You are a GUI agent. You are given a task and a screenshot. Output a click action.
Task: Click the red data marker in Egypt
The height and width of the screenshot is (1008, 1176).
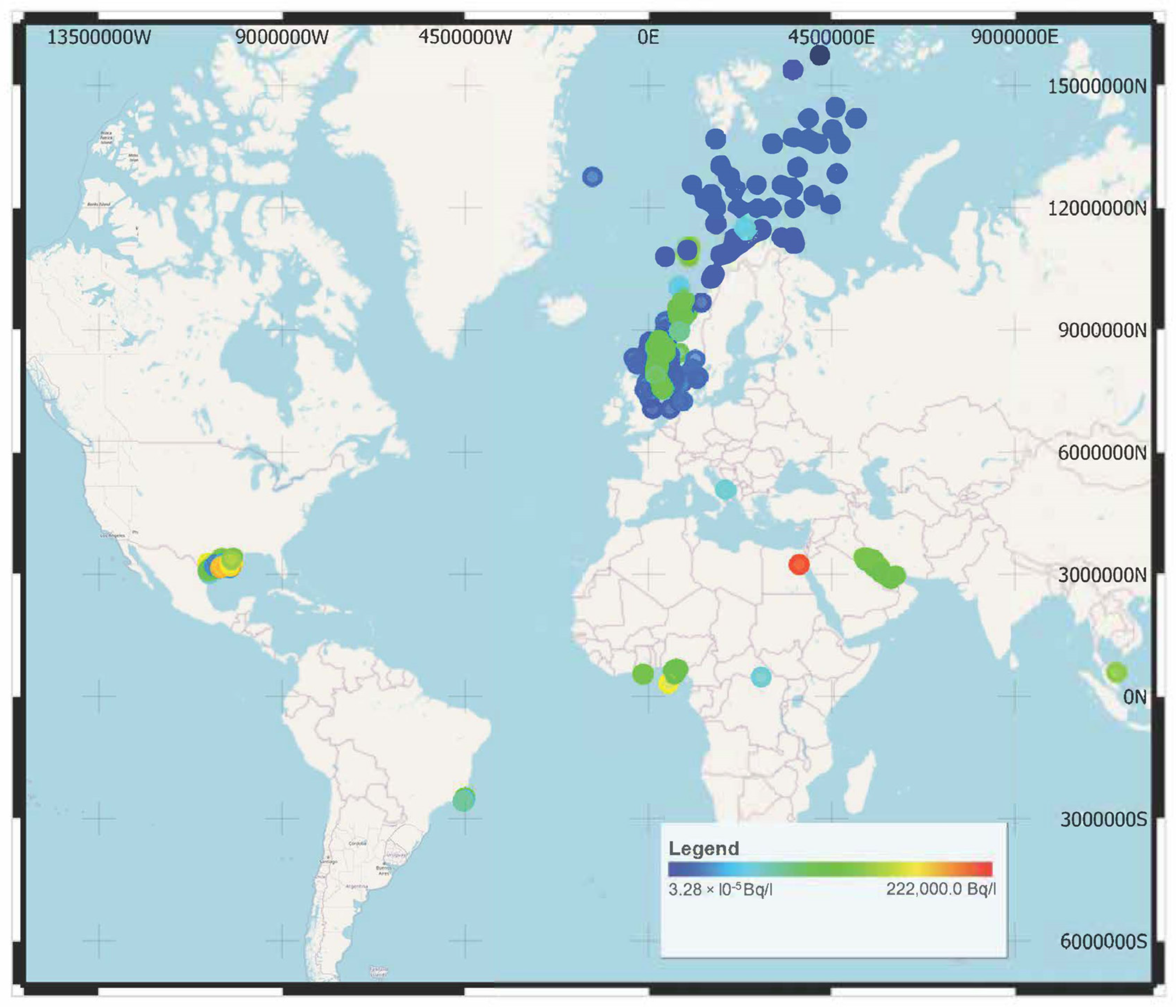[x=799, y=564]
